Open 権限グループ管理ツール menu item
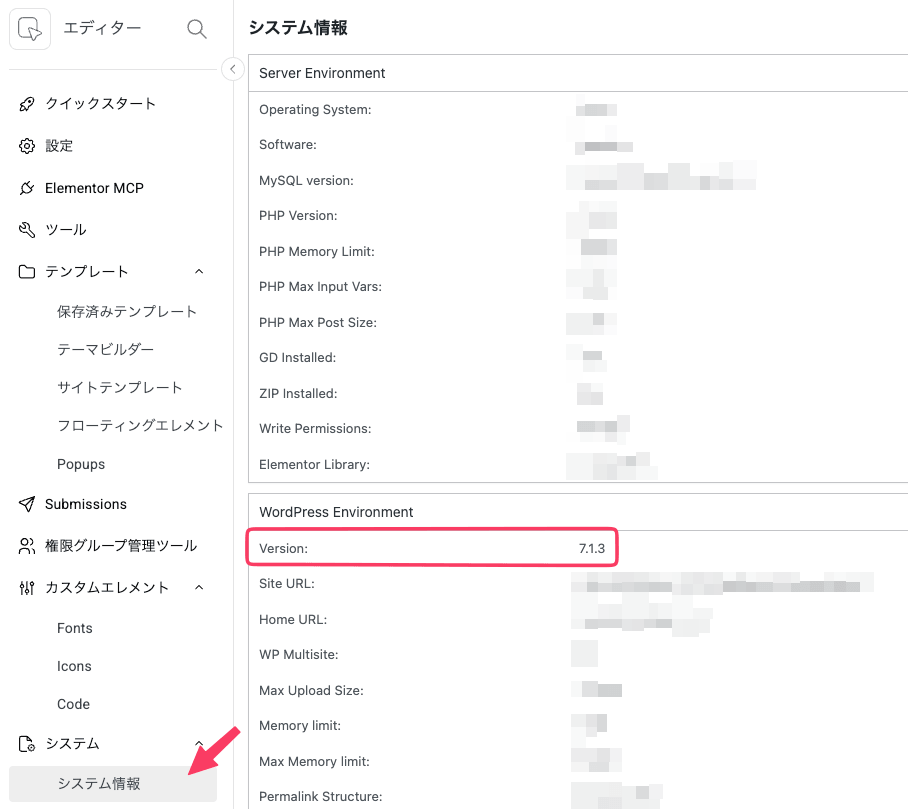The height and width of the screenshot is (809, 908). click(x=121, y=546)
